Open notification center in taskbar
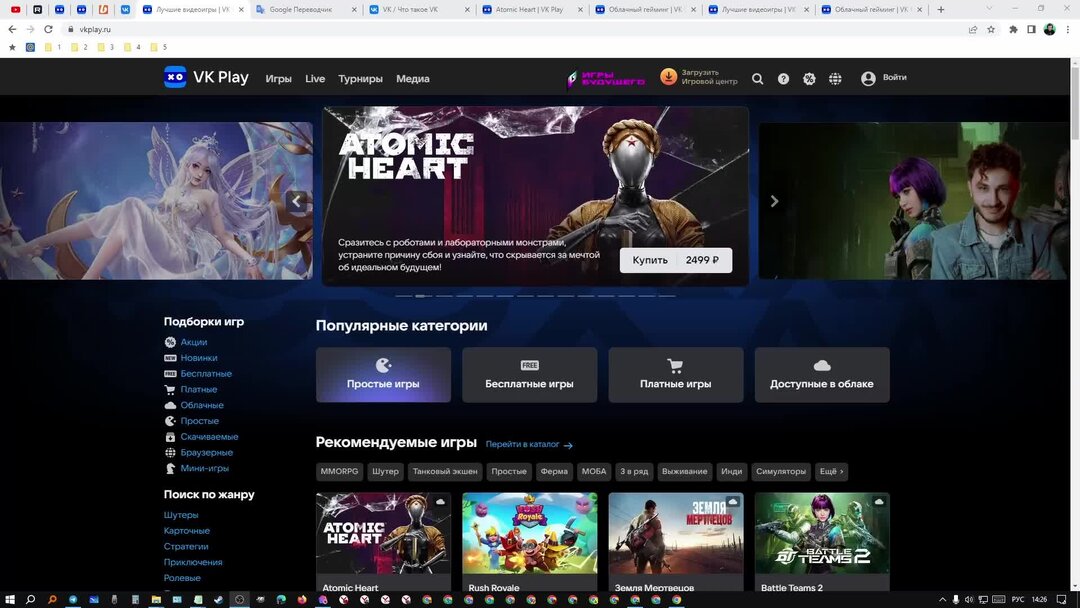This screenshot has width=1080, height=608. [x=1061, y=600]
